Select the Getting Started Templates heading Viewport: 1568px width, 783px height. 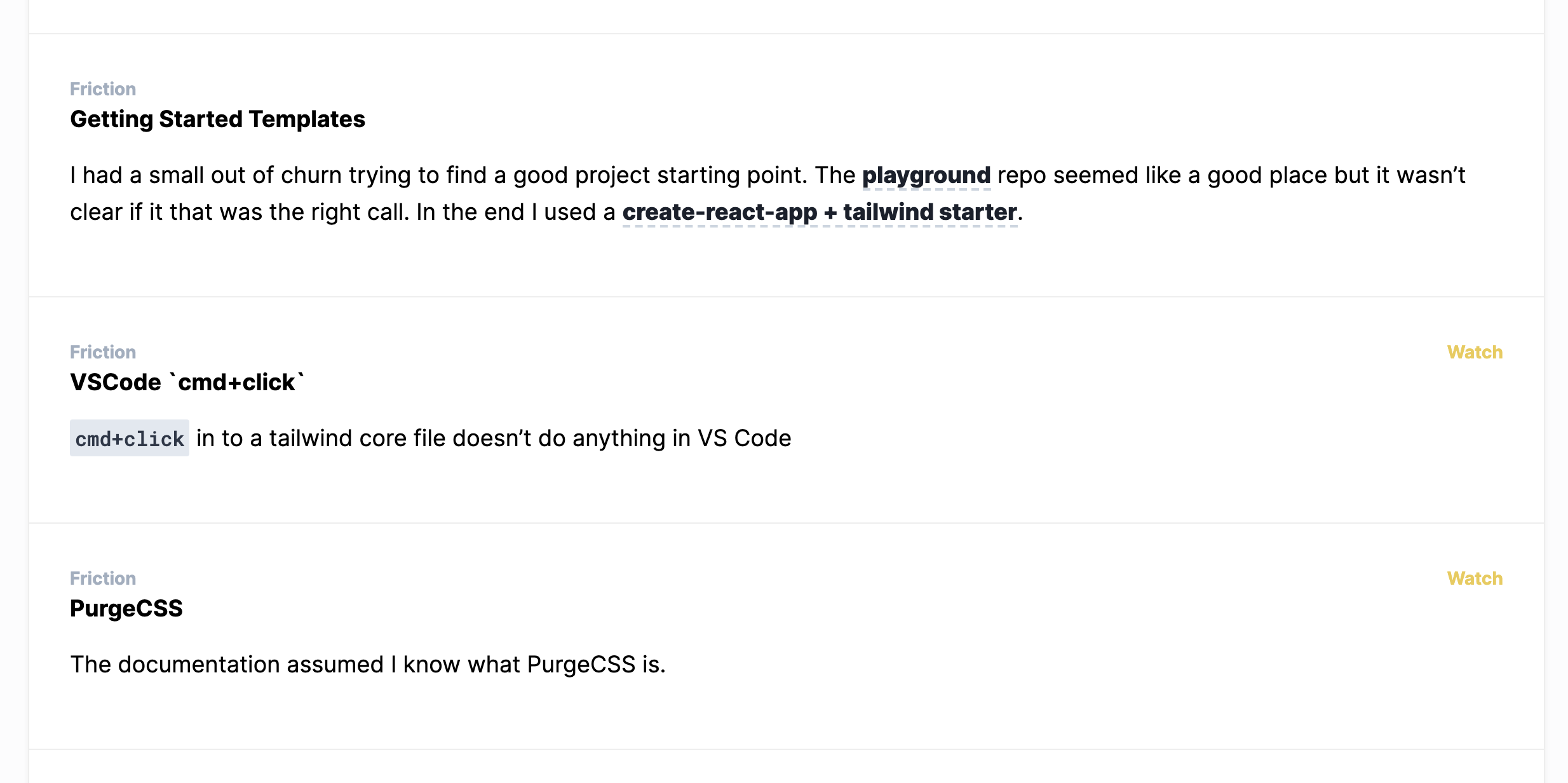(x=217, y=119)
